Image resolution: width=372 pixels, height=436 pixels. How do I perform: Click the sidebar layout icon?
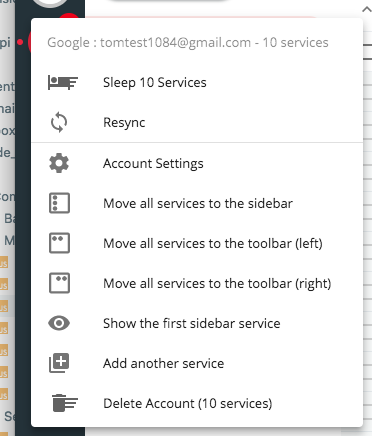coord(59,203)
